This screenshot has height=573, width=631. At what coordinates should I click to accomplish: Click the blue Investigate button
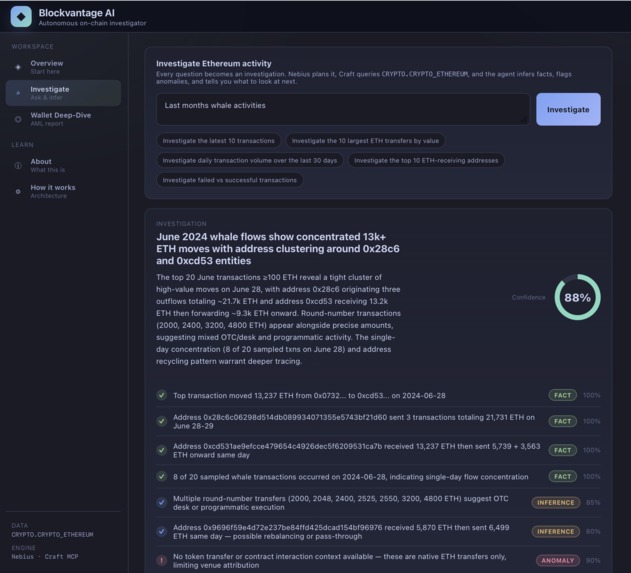pyautogui.click(x=568, y=109)
